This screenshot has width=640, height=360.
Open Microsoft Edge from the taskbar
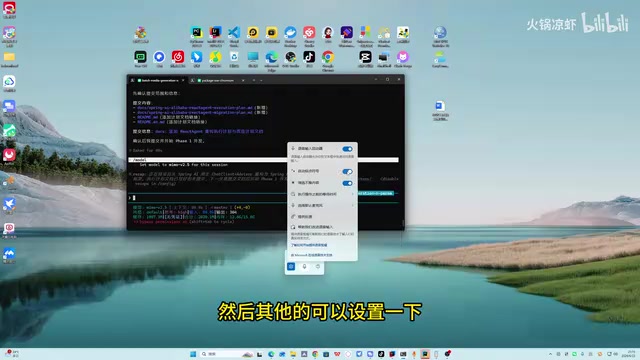point(271,354)
